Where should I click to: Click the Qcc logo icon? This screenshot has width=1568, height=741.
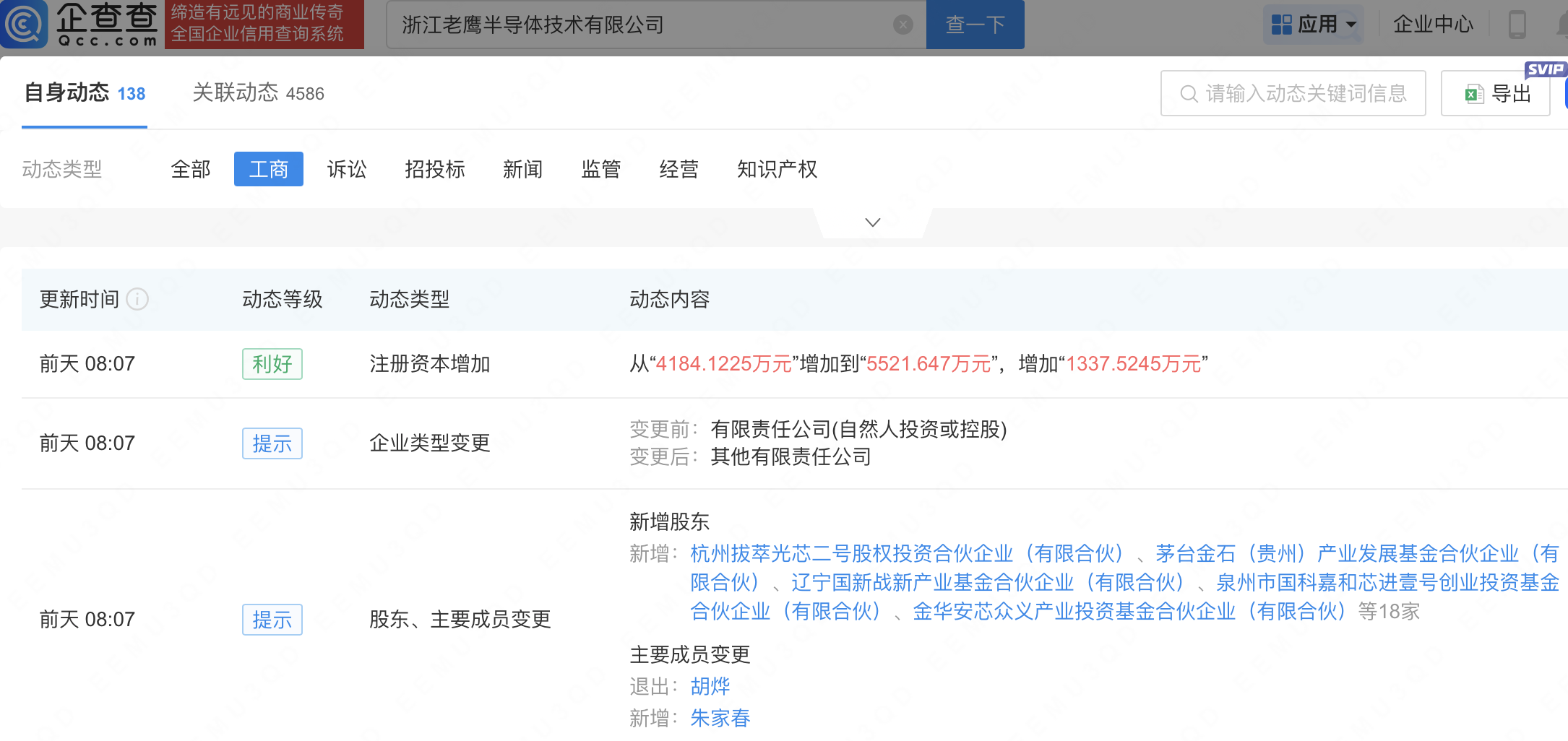(x=24, y=24)
